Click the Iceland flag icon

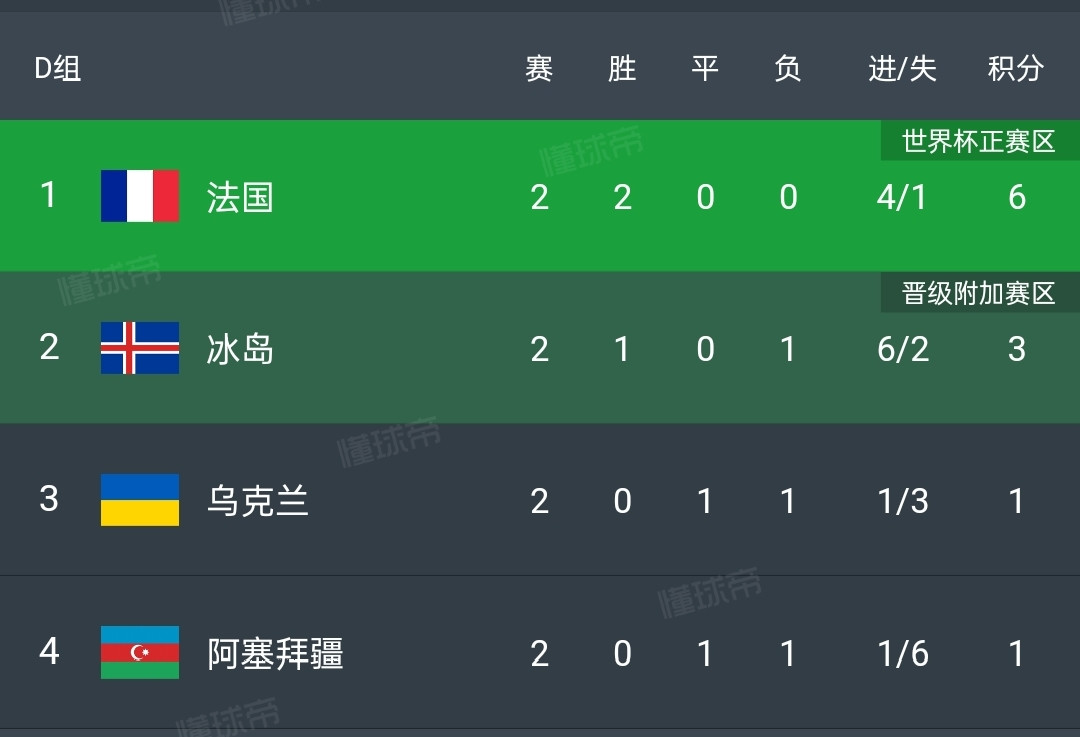point(140,348)
